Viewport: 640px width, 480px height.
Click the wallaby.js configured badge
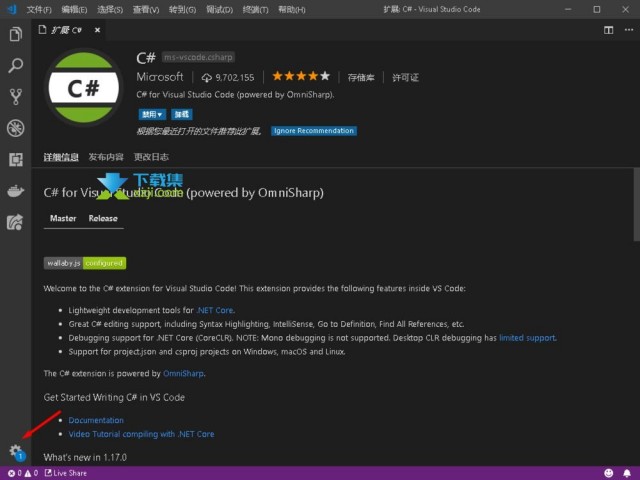pos(85,263)
